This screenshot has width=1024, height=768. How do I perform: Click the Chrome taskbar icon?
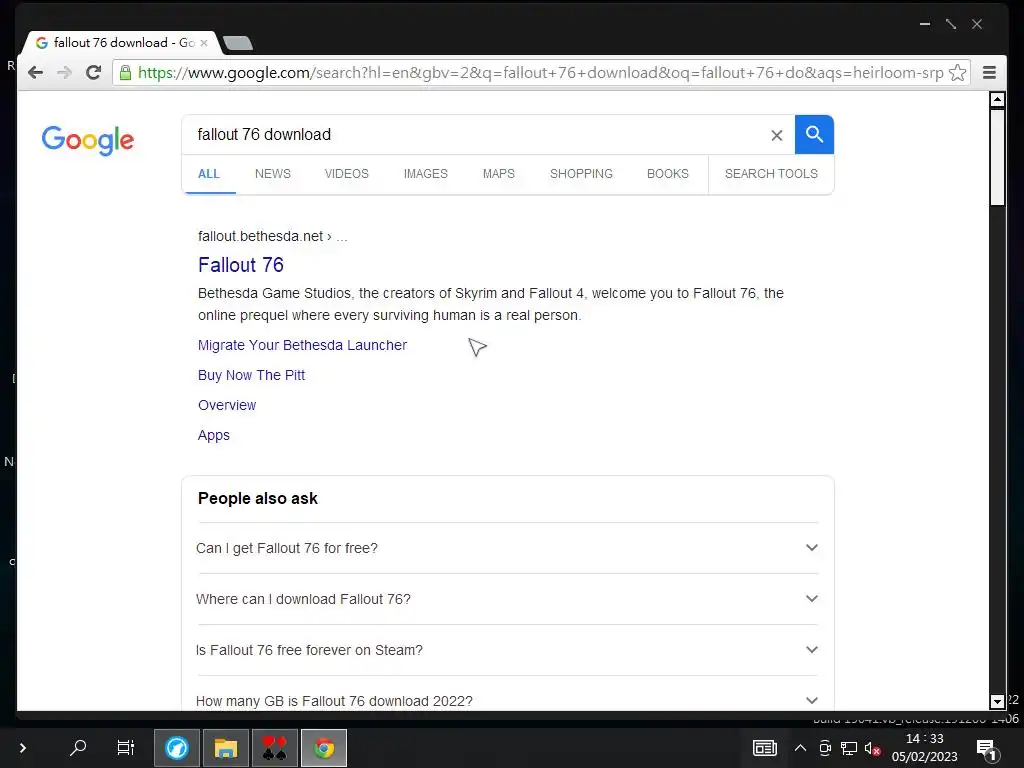pyautogui.click(x=324, y=748)
